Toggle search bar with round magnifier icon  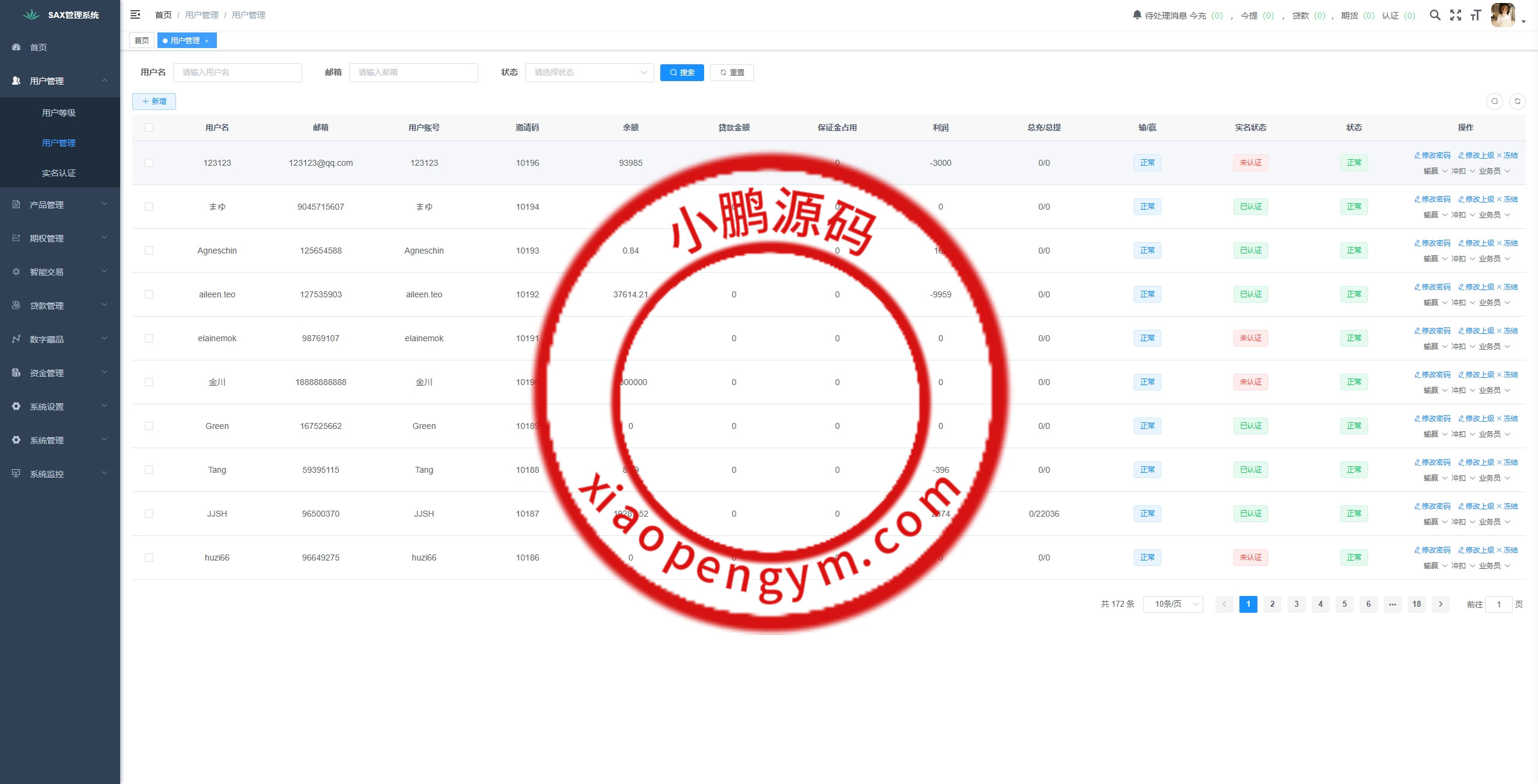coord(1494,102)
